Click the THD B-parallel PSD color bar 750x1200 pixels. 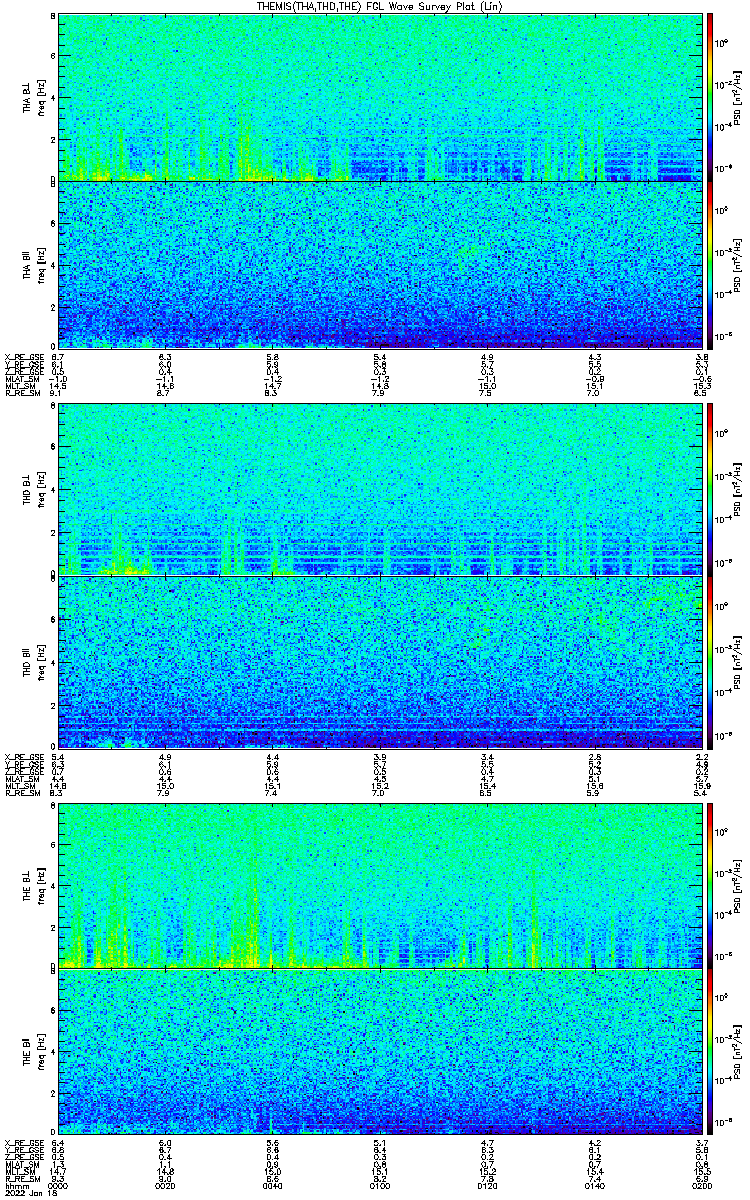(710, 661)
